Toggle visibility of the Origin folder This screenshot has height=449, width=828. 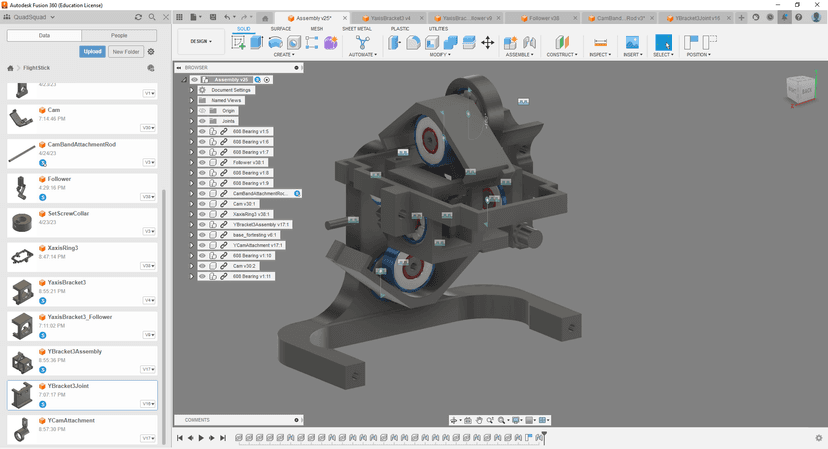[202, 111]
